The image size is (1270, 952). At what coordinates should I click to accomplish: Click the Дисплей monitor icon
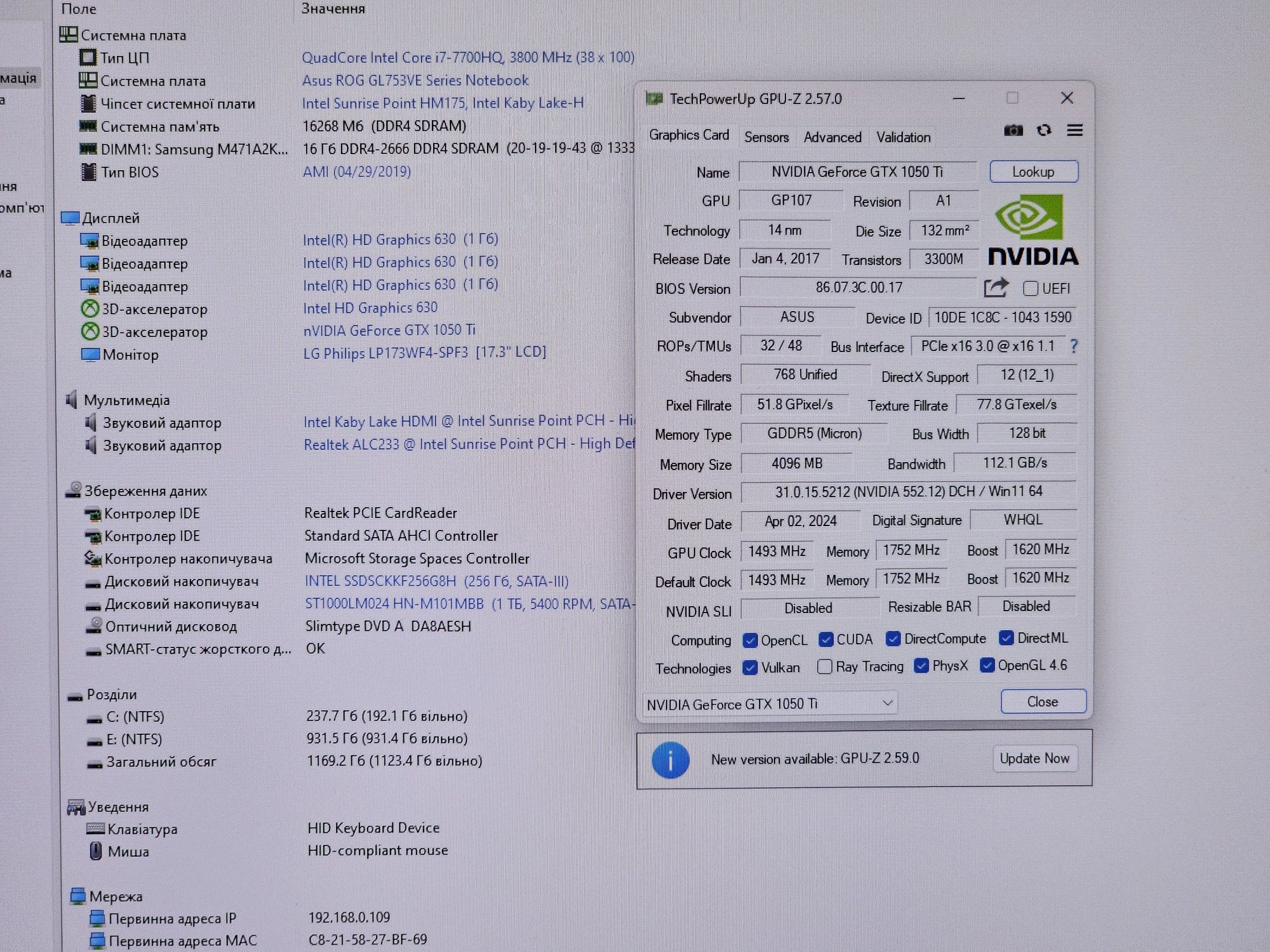[70, 218]
